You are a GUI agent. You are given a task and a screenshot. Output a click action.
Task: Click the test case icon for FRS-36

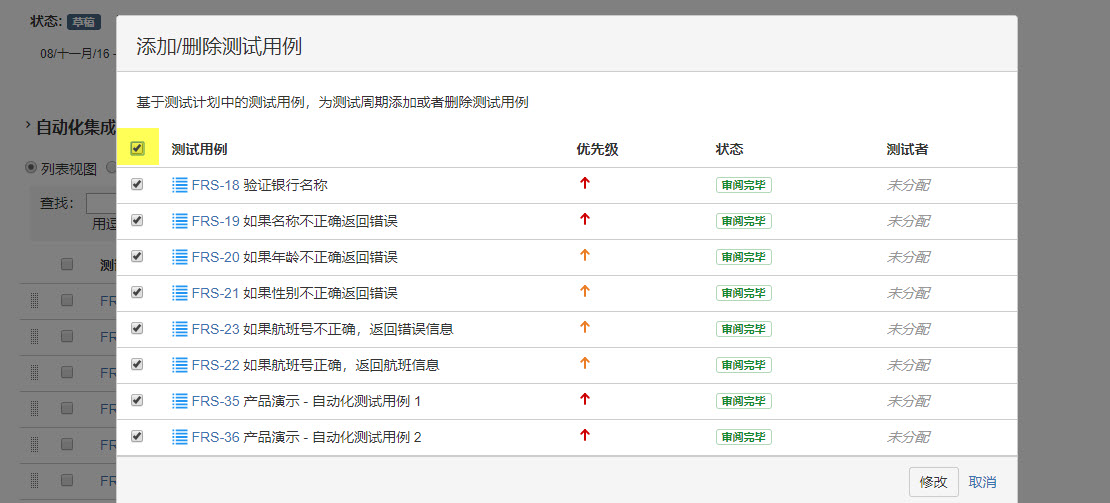pos(180,437)
